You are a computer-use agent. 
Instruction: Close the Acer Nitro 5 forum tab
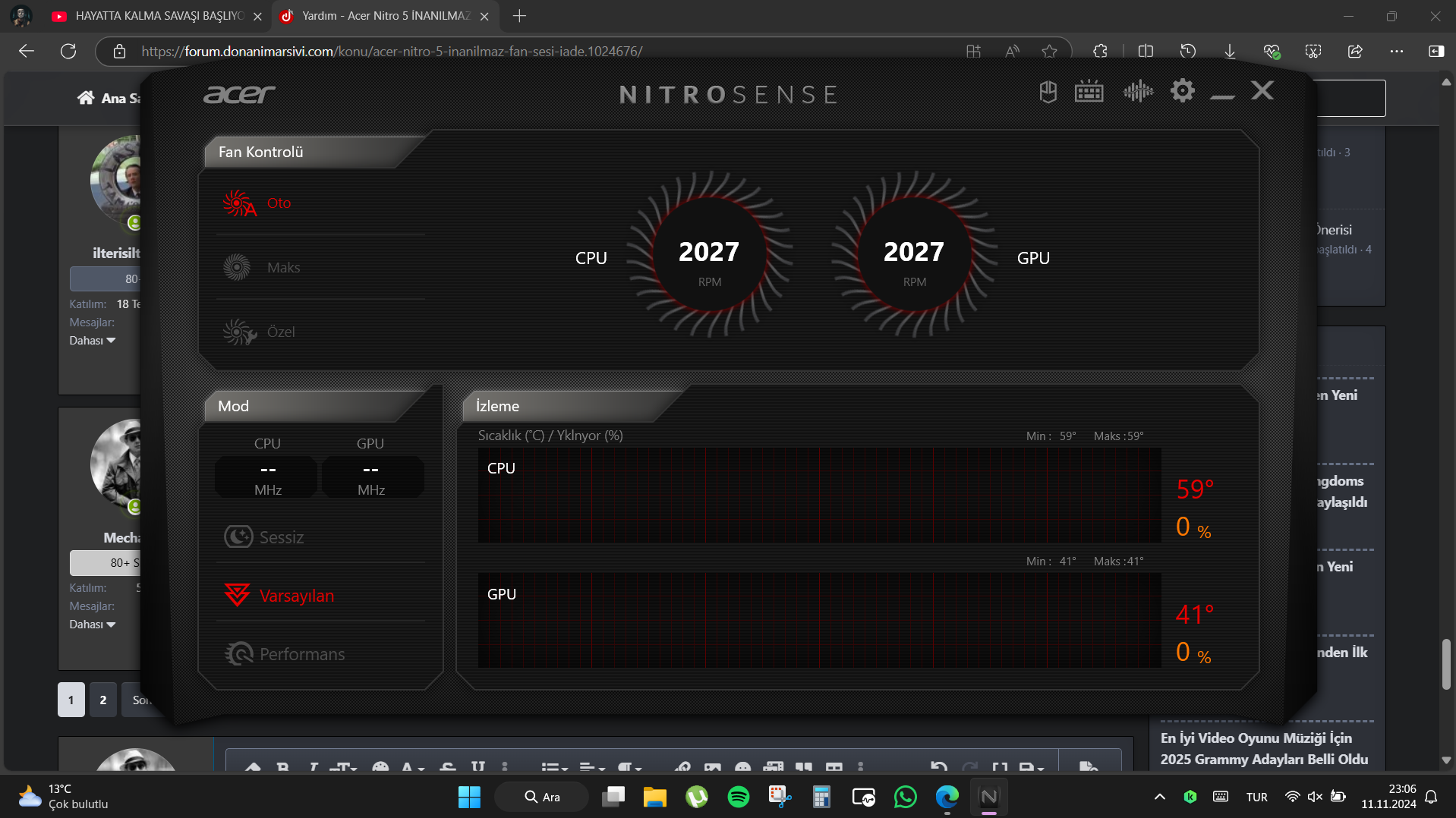484,16
